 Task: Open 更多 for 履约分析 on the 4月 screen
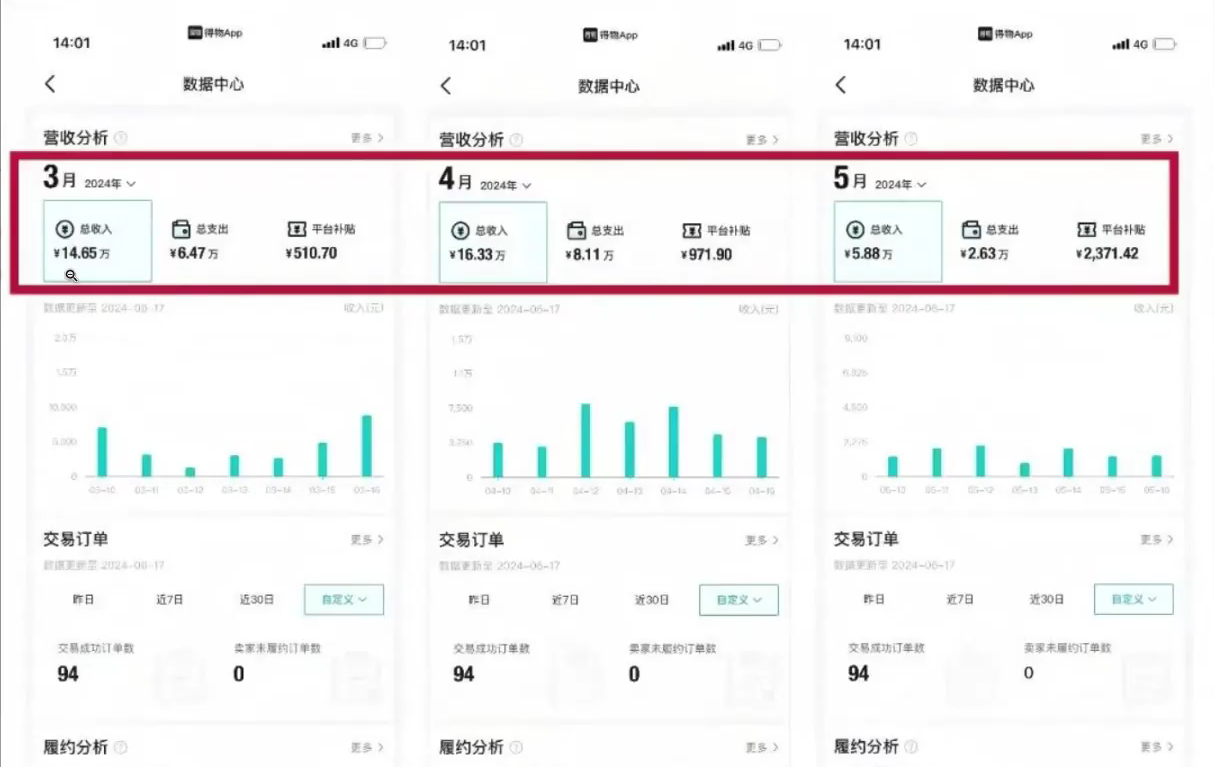pyautogui.click(x=762, y=748)
